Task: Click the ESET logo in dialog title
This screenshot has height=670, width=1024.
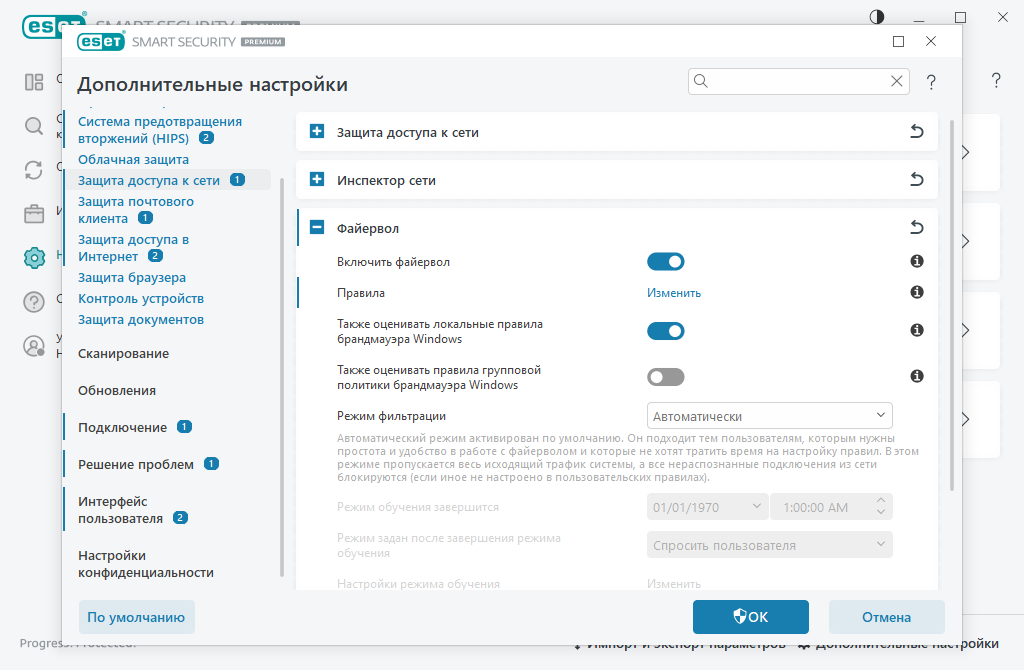Action: tap(101, 42)
